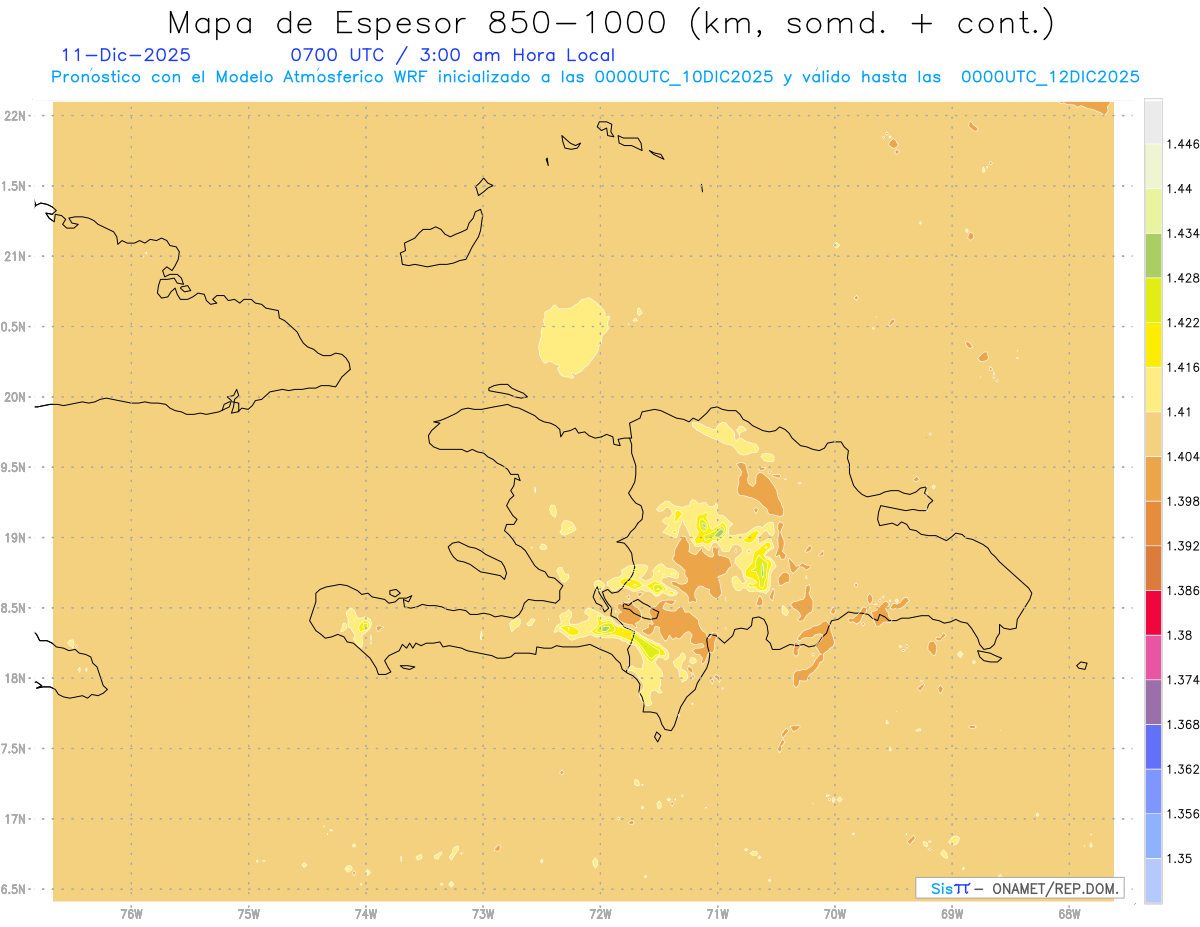Click the '70W' longitude axis label
Screen dimensions: 1200x927
pos(835,913)
